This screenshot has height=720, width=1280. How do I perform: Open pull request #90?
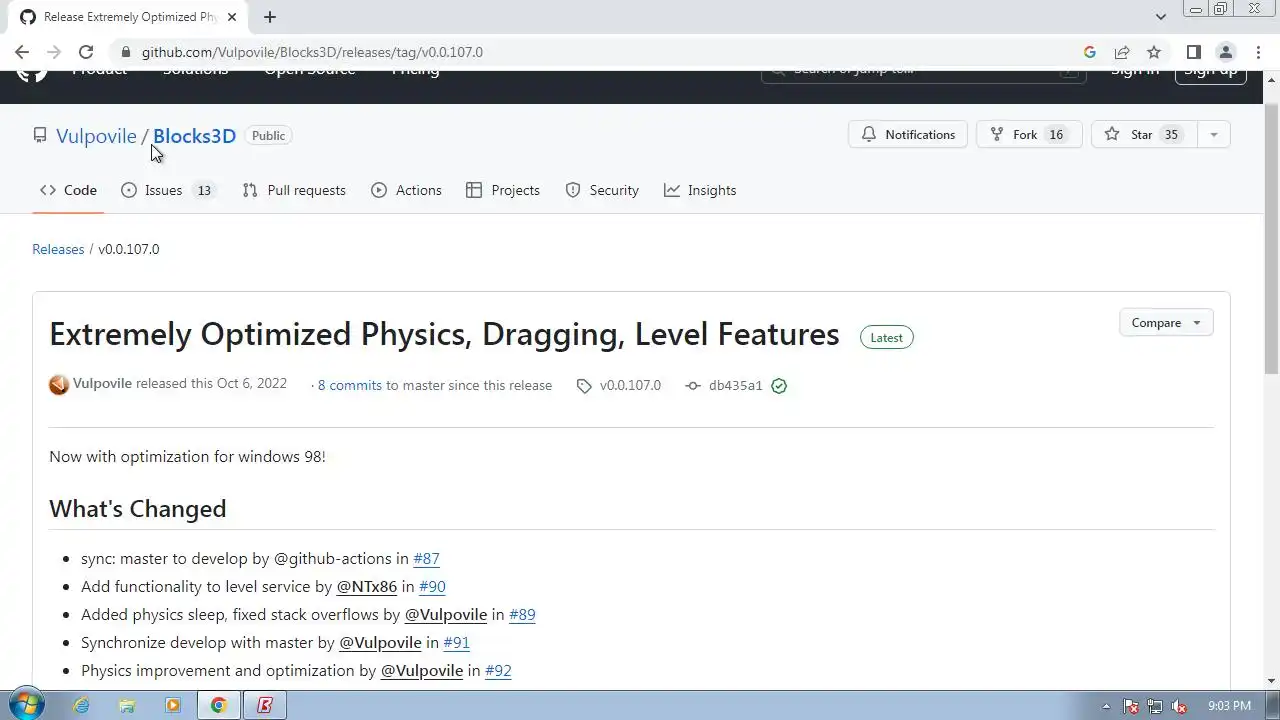[x=432, y=587]
